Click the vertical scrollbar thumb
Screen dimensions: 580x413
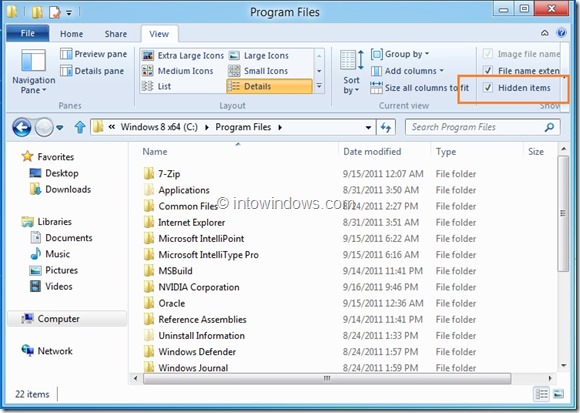[563, 213]
